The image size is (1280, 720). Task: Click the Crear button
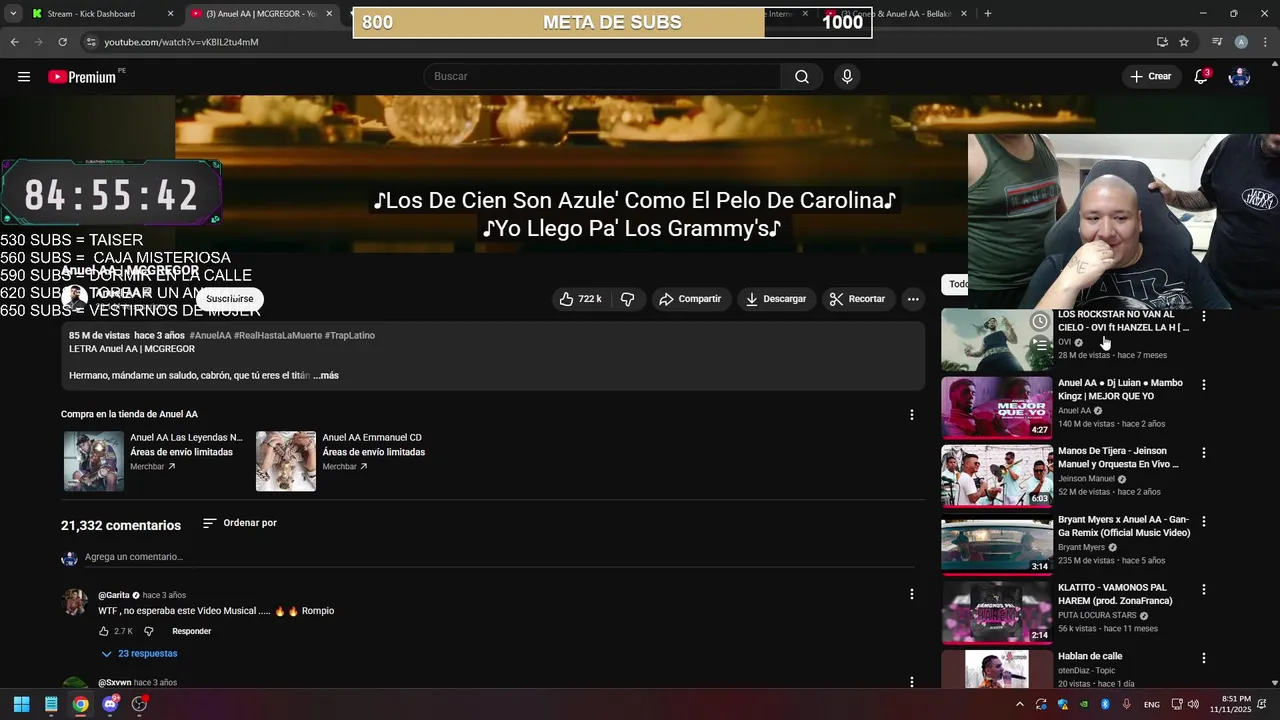tap(1150, 77)
